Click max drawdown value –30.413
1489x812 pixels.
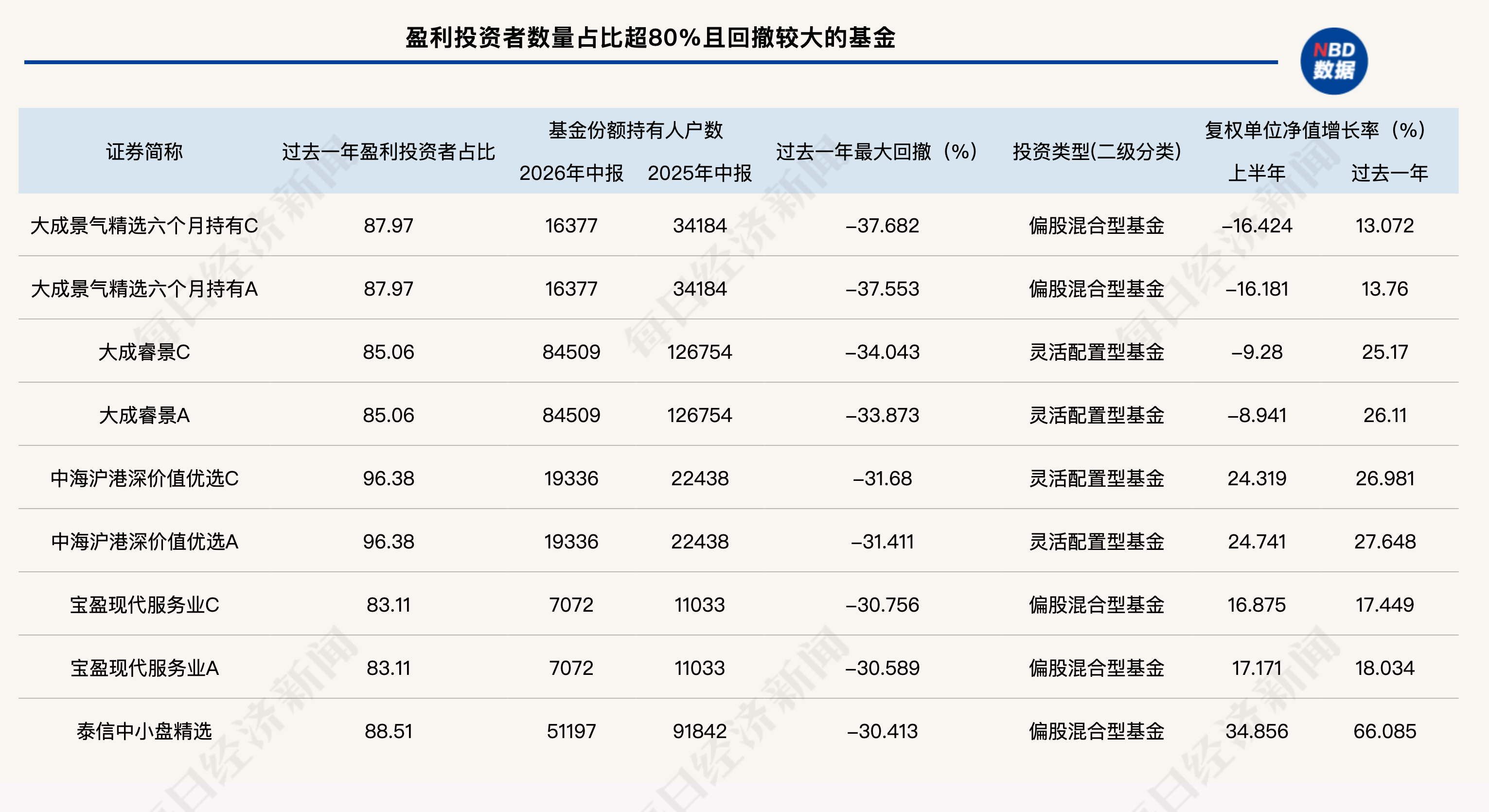tap(882, 732)
